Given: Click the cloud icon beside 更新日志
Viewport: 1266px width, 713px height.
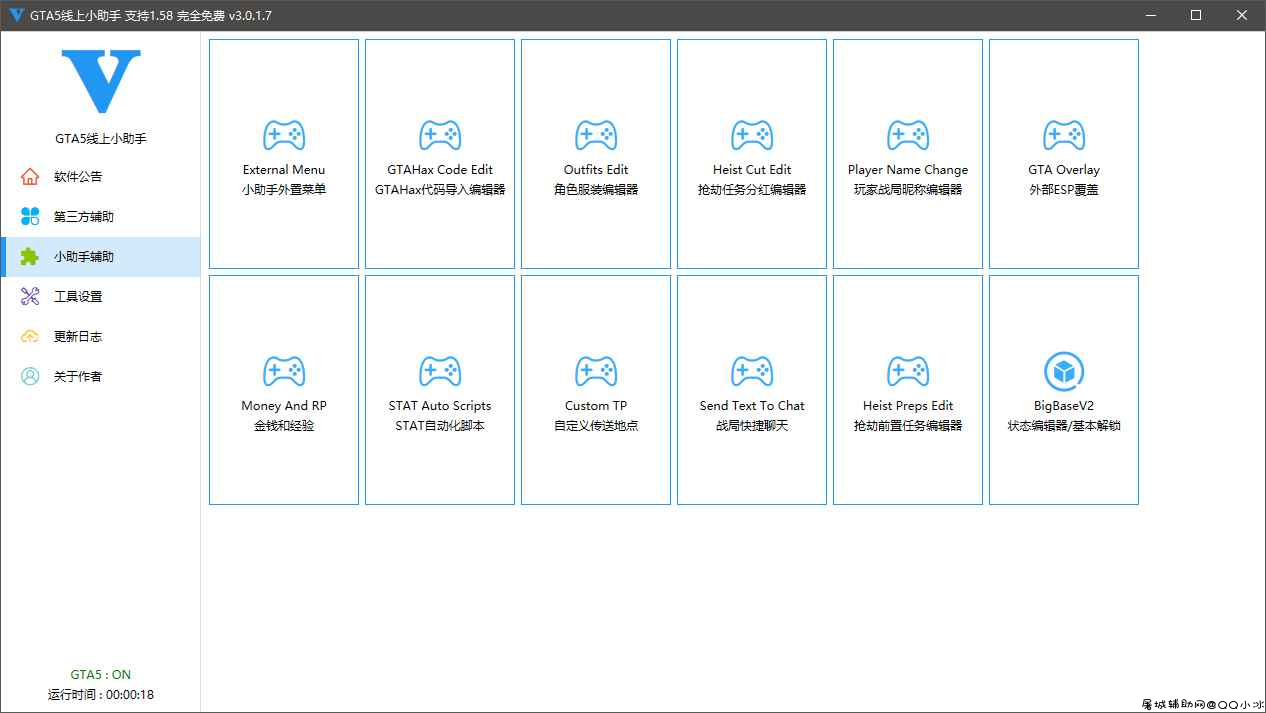Looking at the screenshot, I should [30, 337].
